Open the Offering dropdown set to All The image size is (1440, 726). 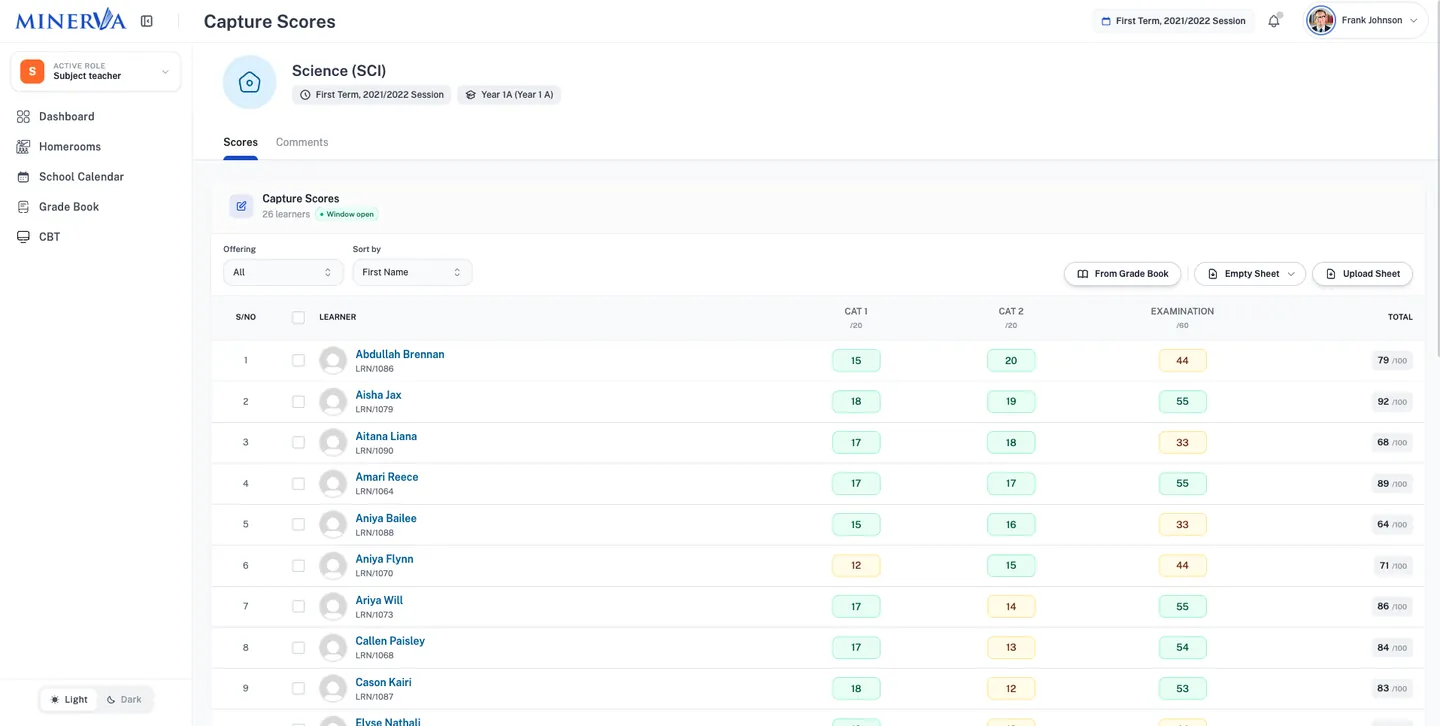pos(283,272)
